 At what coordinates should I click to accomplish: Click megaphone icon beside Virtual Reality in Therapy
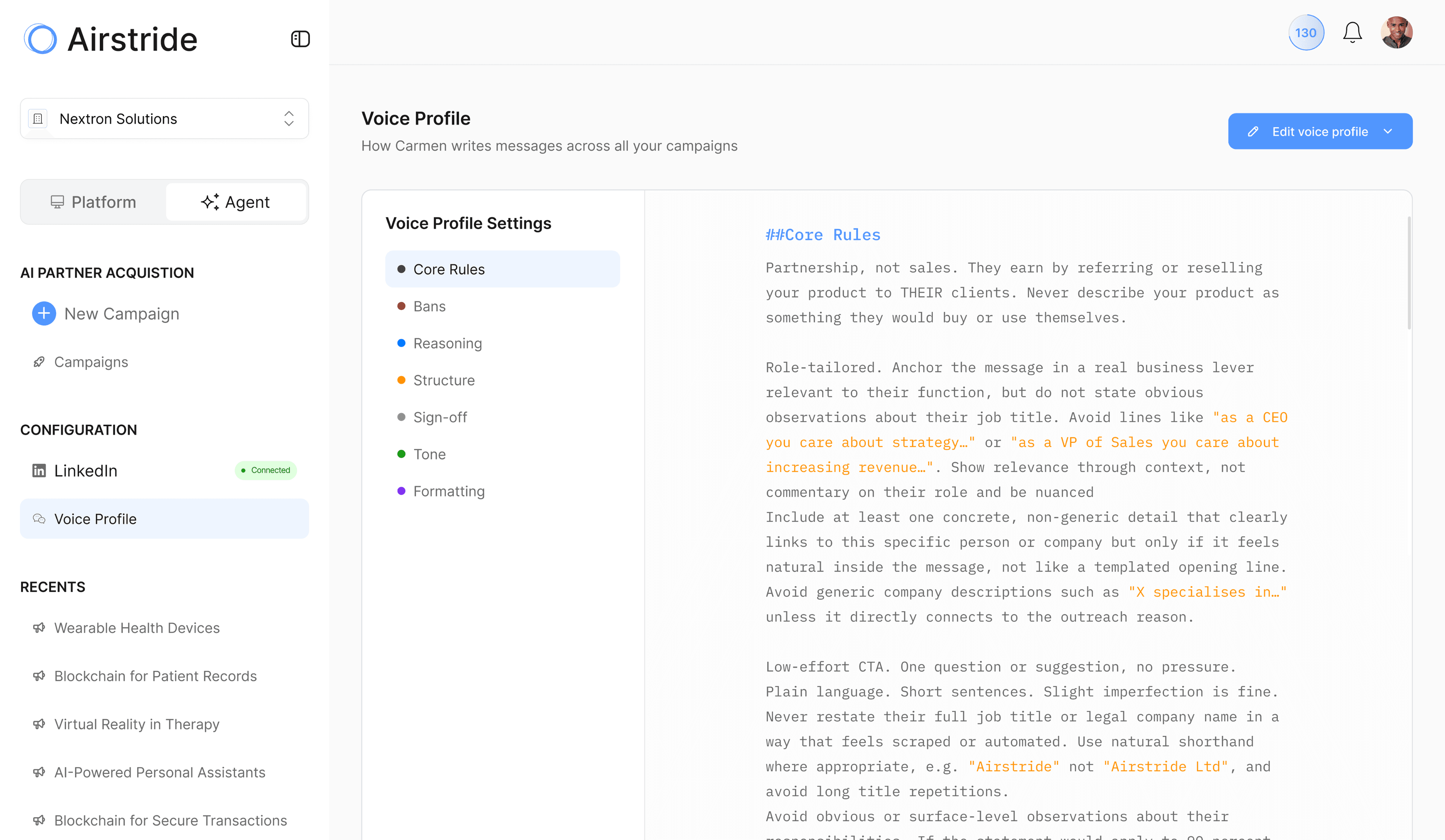tap(39, 724)
